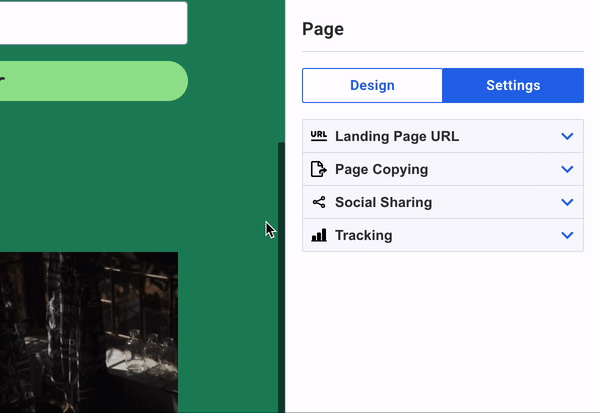Click the Tracking label text

tap(363, 235)
